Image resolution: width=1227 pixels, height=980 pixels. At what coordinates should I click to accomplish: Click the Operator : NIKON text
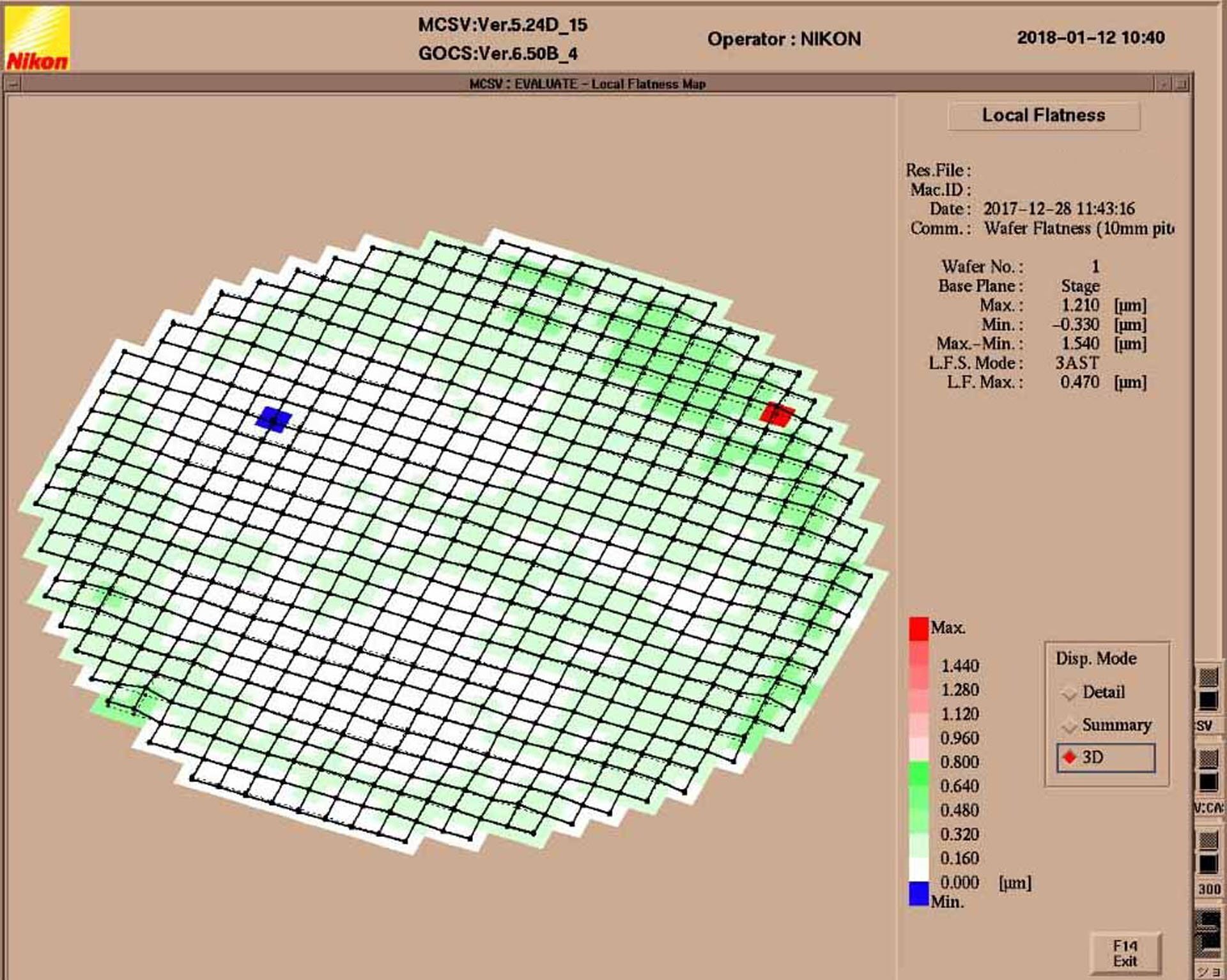[x=784, y=39]
